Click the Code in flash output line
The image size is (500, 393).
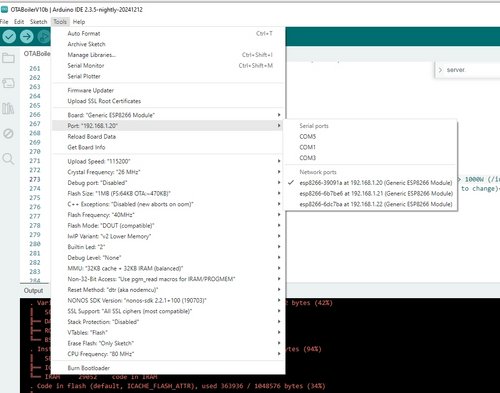(180, 386)
